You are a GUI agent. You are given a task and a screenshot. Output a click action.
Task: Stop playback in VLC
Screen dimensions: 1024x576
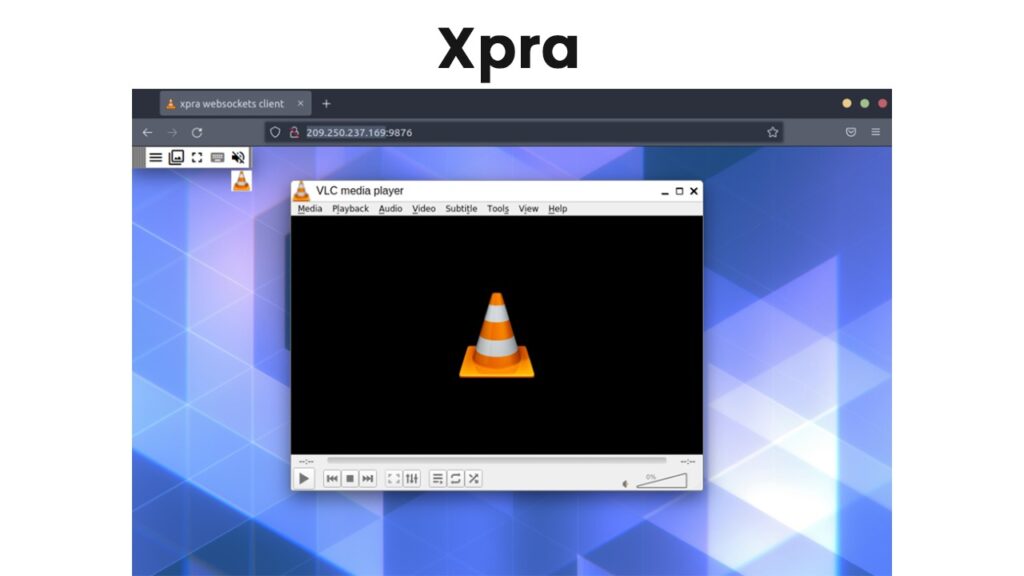[350, 479]
